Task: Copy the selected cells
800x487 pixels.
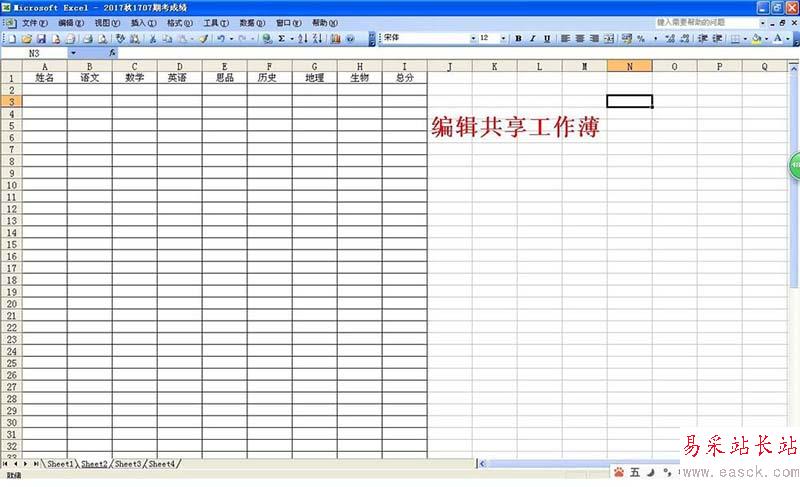Action: click(167, 38)
